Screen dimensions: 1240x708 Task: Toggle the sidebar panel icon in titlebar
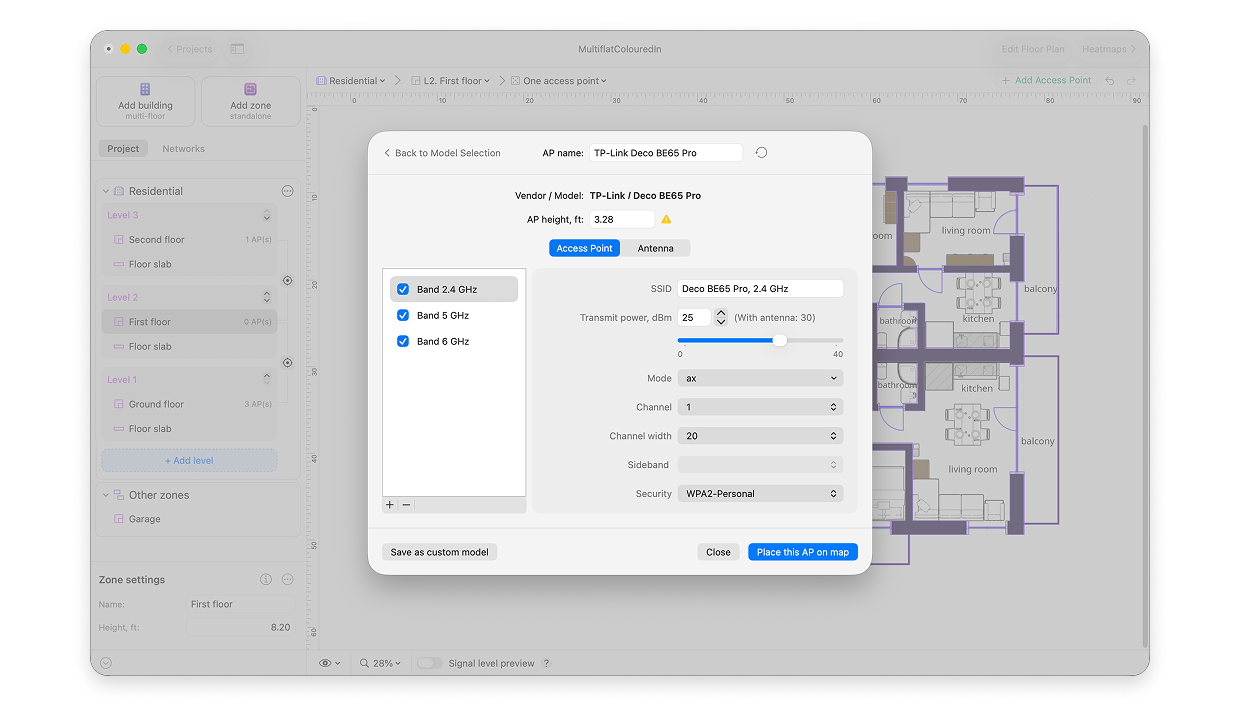(237, 49)
